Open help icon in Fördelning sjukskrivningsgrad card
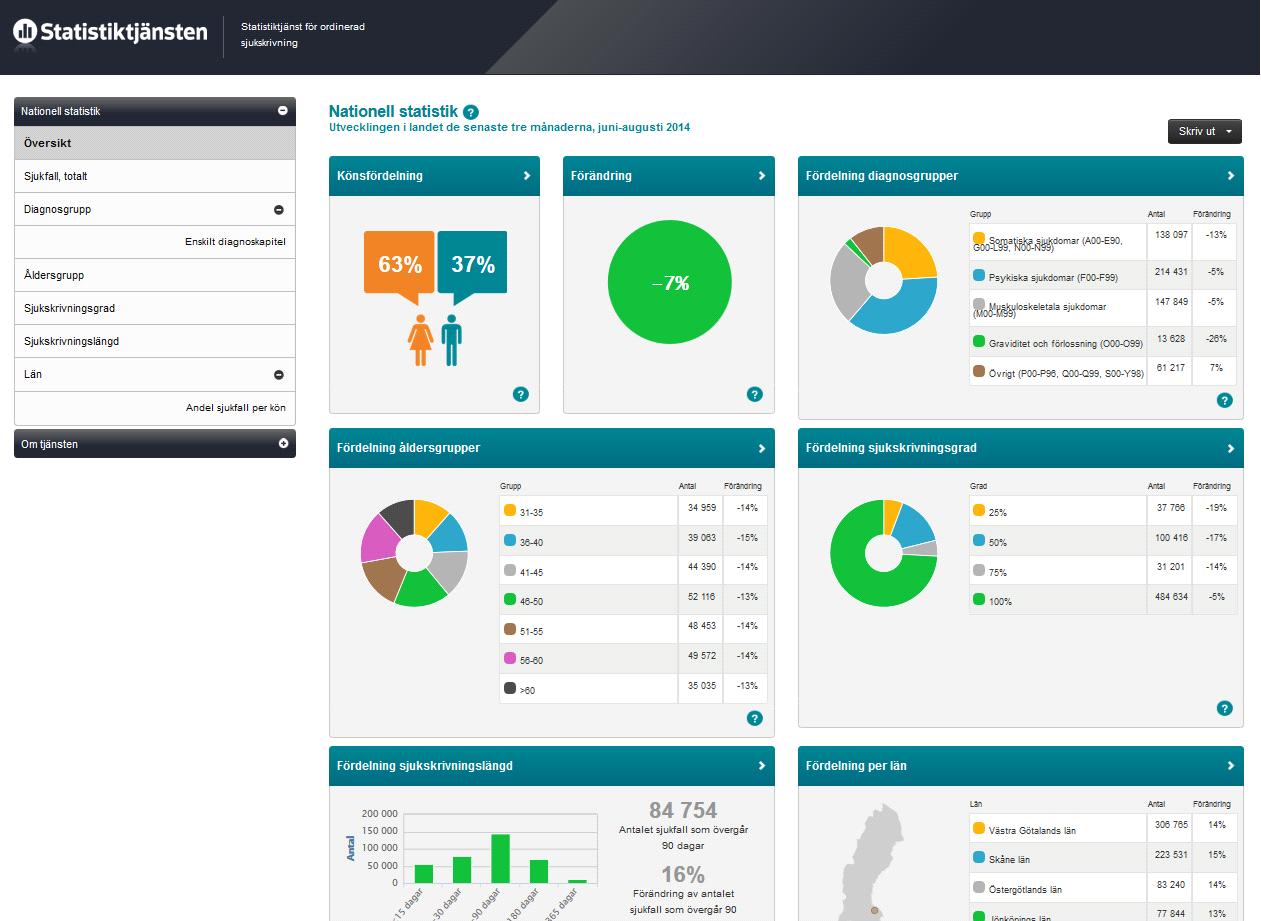The height and width of the screenshot is (921, 1261). click(1225, 708)
